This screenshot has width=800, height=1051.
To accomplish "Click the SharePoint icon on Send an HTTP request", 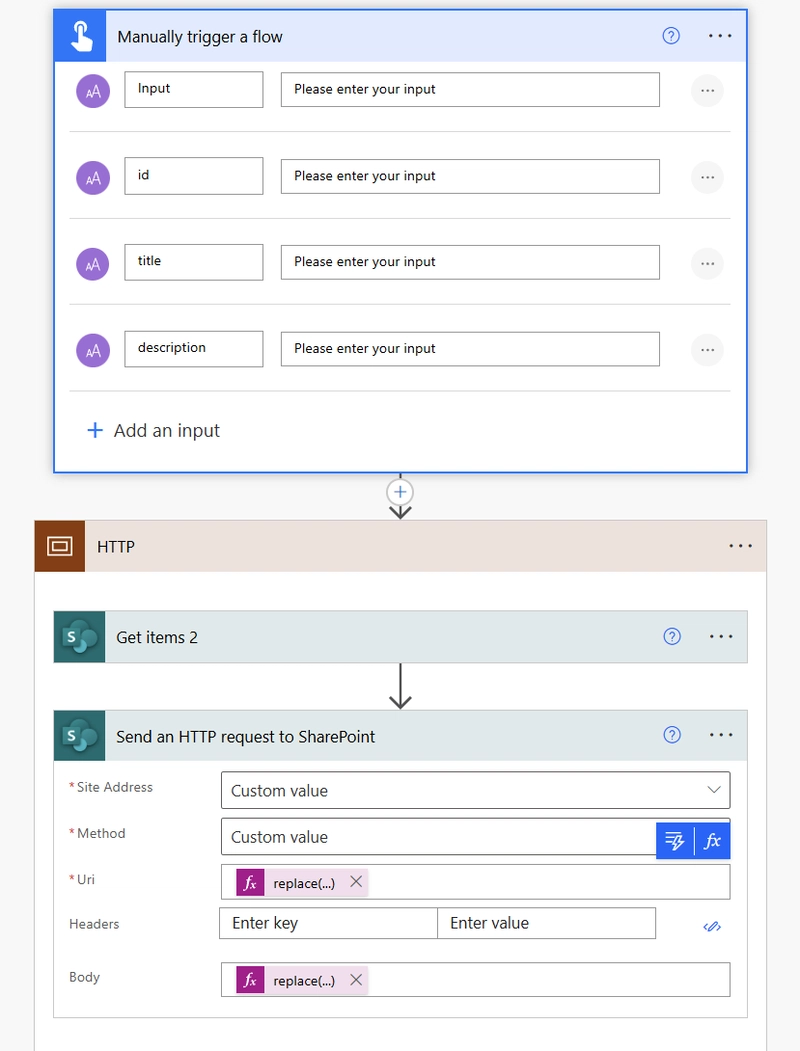I will (80, 735).
